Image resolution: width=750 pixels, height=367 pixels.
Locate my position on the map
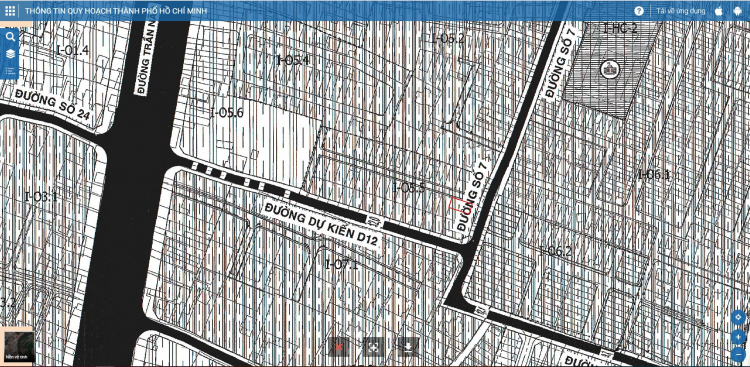[x=738, y=318]
